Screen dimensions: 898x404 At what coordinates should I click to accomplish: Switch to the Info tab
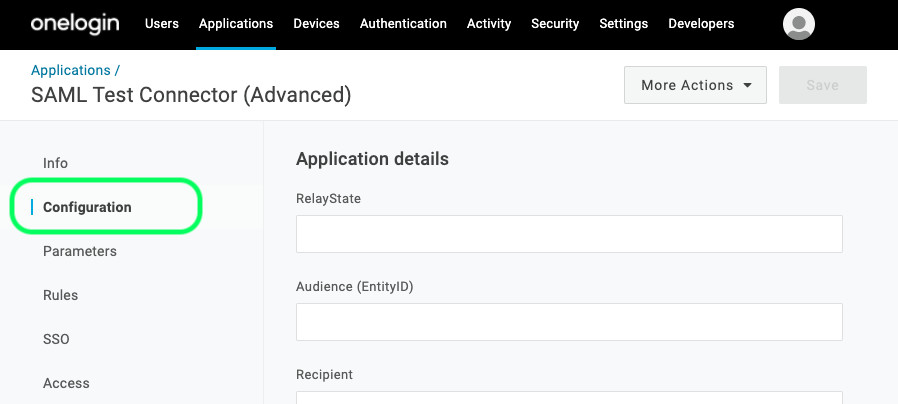[55, 163]
